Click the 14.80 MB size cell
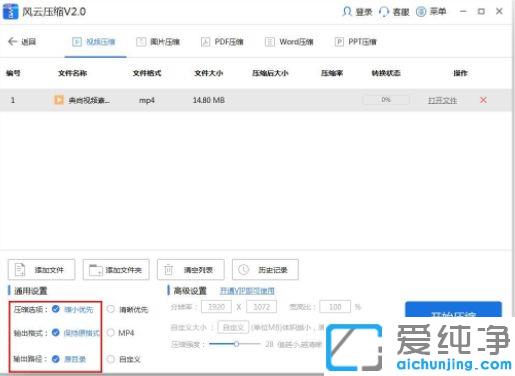The image size is (515, 376). click(209, 100)
